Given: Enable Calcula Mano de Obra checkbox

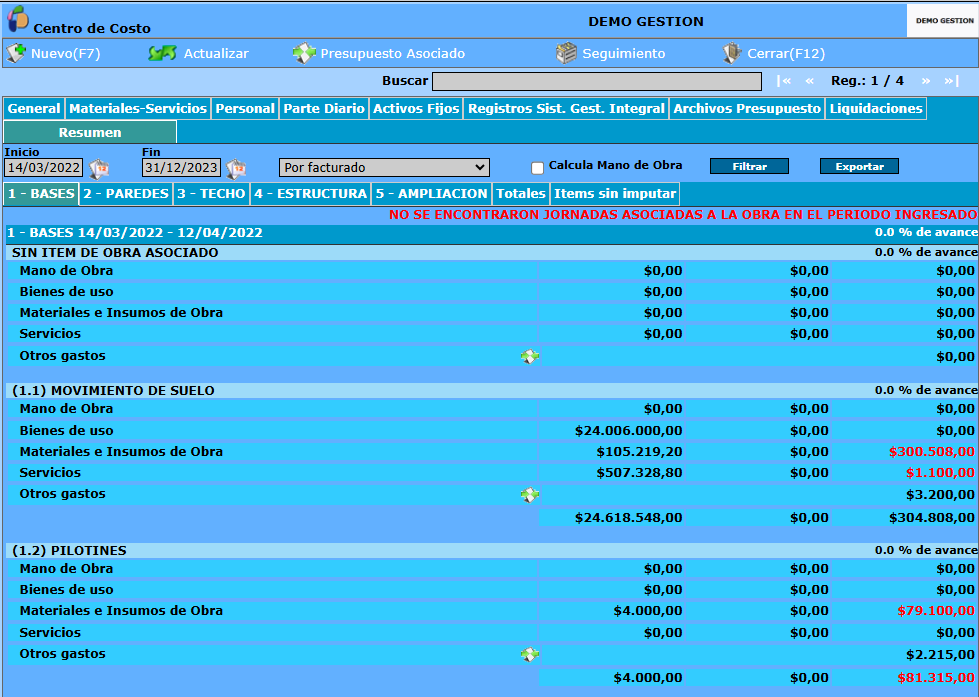Looking at the screenshot, I should coord(538,168).
